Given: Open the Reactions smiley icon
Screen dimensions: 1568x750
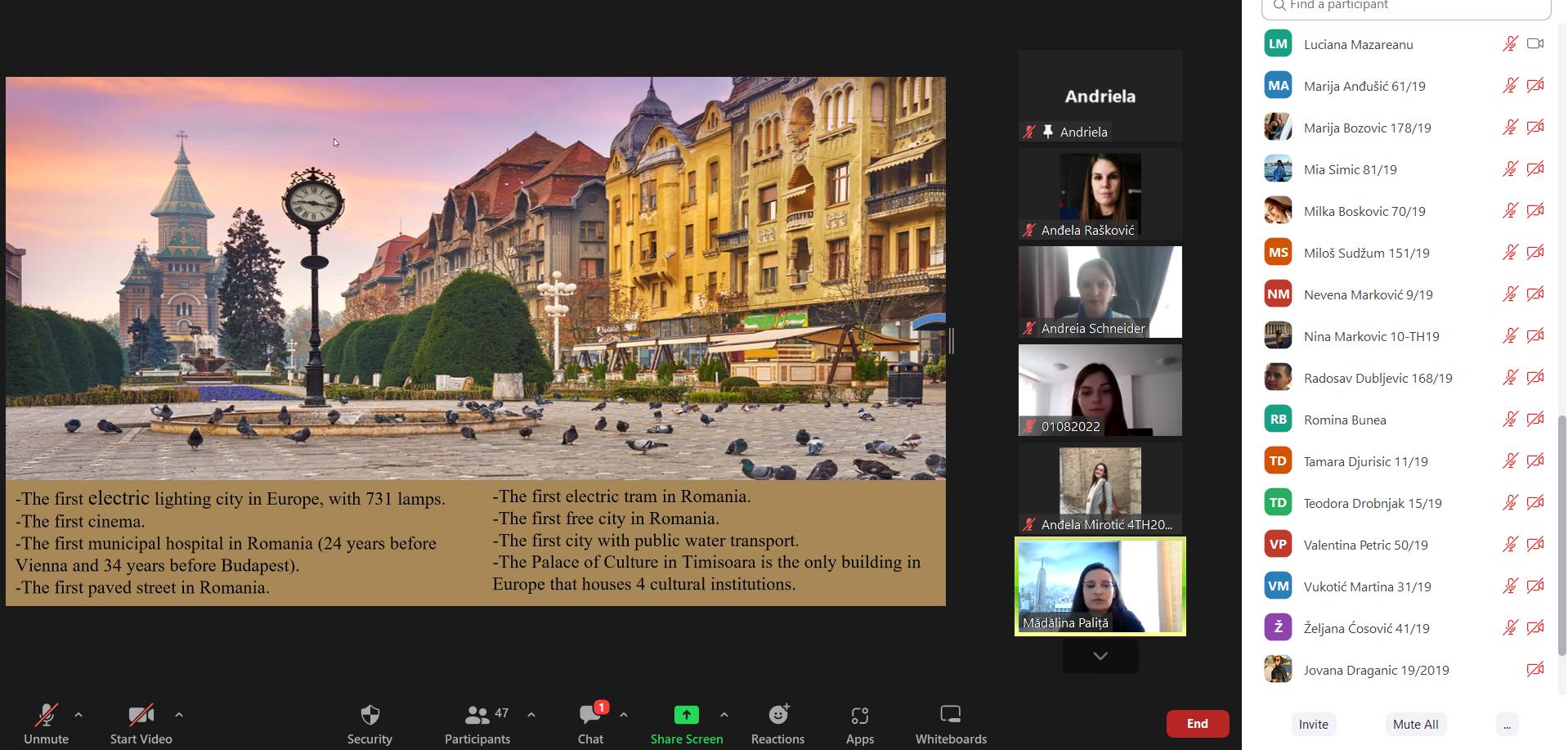Looking at the screenshot, I should 778,714.
